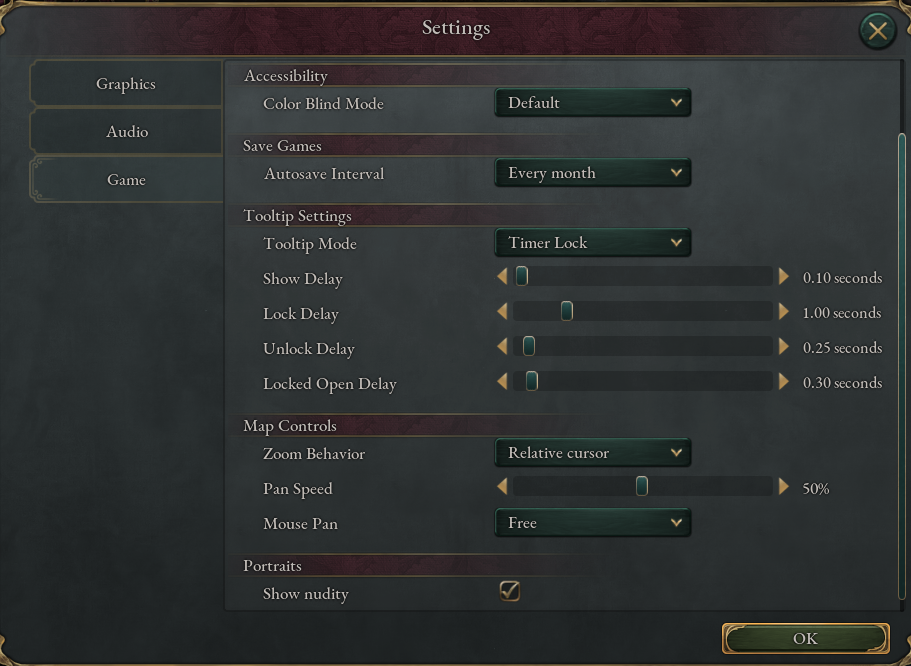
Task: Switch to the Graphics tab
Action: [126, 83]
